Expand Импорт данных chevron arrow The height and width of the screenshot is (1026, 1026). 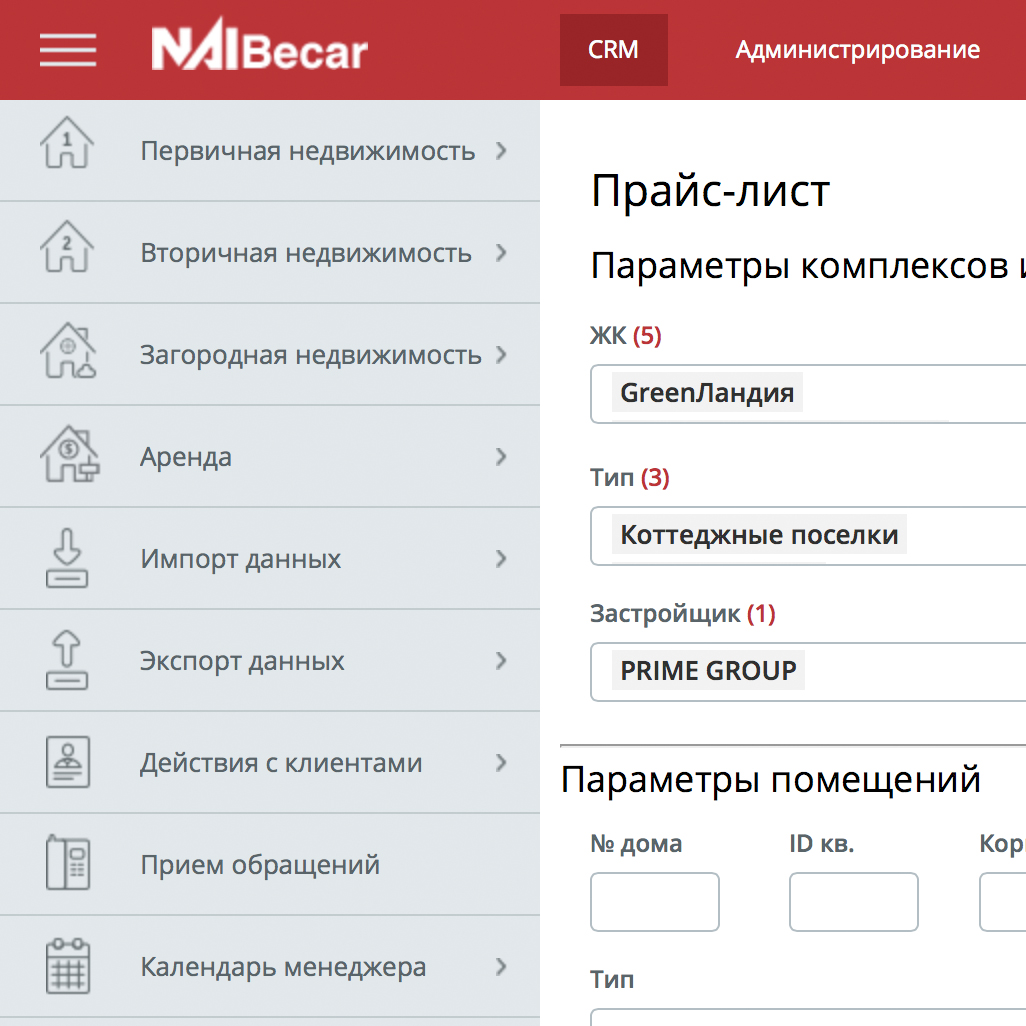501,559
